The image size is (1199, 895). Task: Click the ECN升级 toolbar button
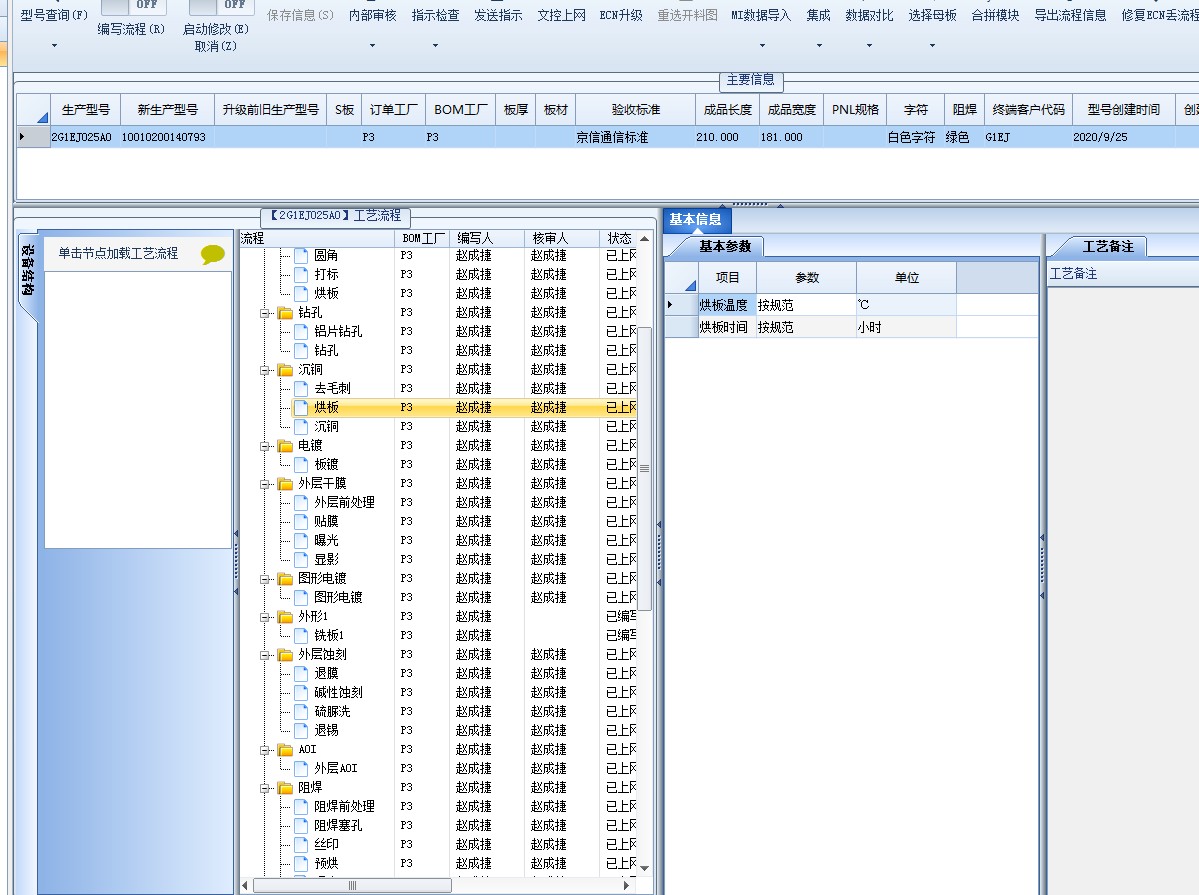tap(621, 15)
